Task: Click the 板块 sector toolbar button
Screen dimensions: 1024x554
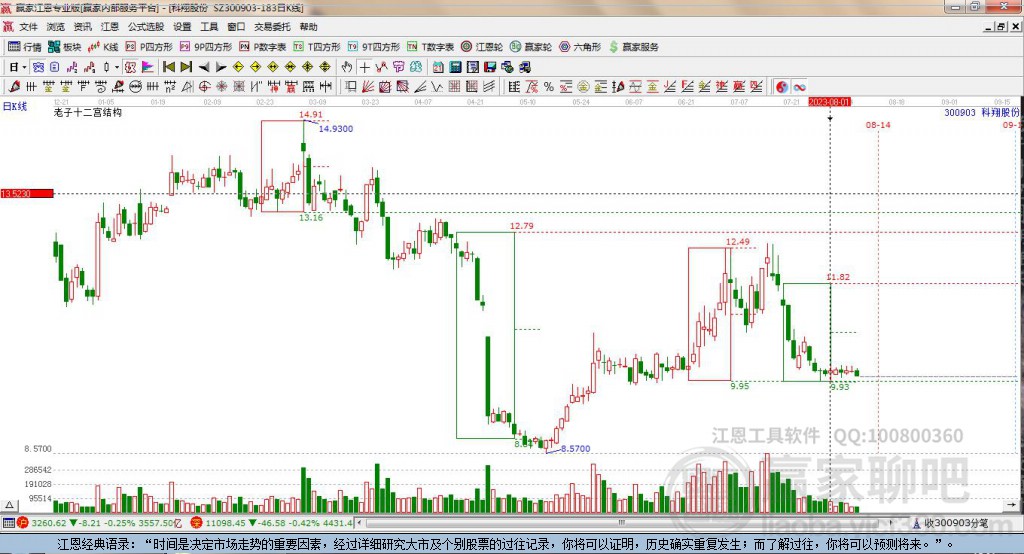Action: [64, 46]
